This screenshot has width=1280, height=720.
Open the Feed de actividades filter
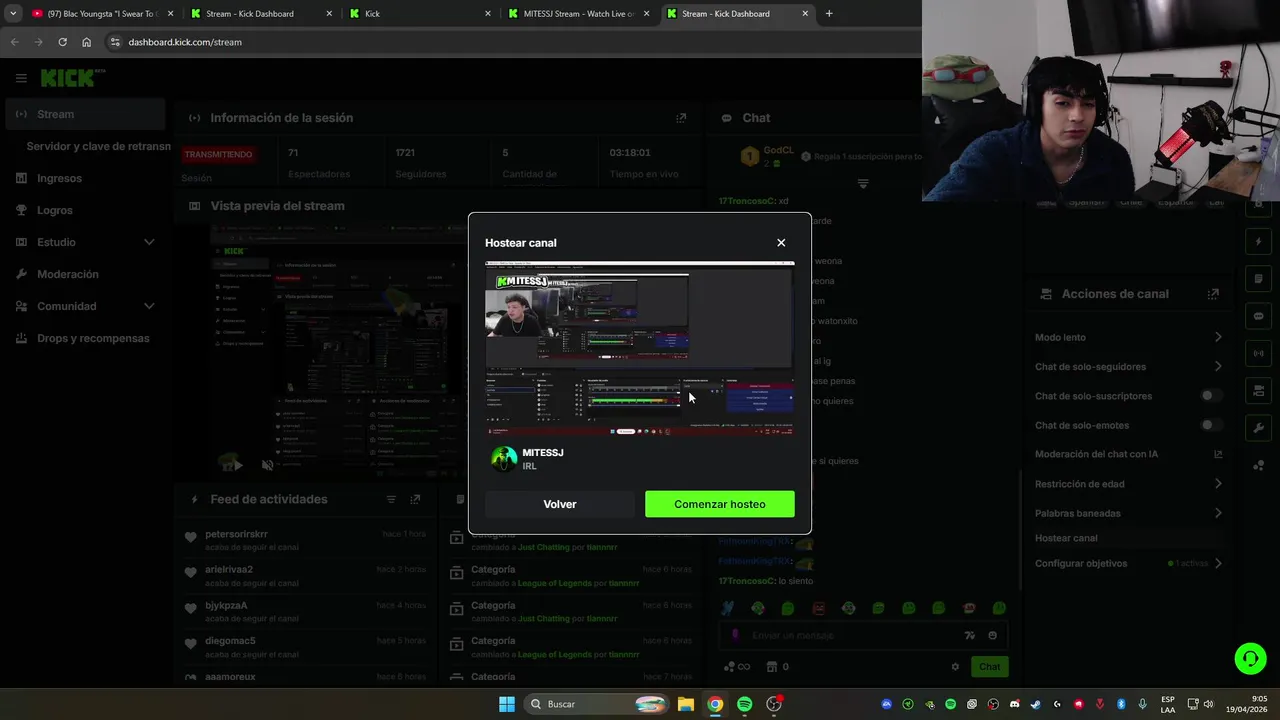[391, 499]
